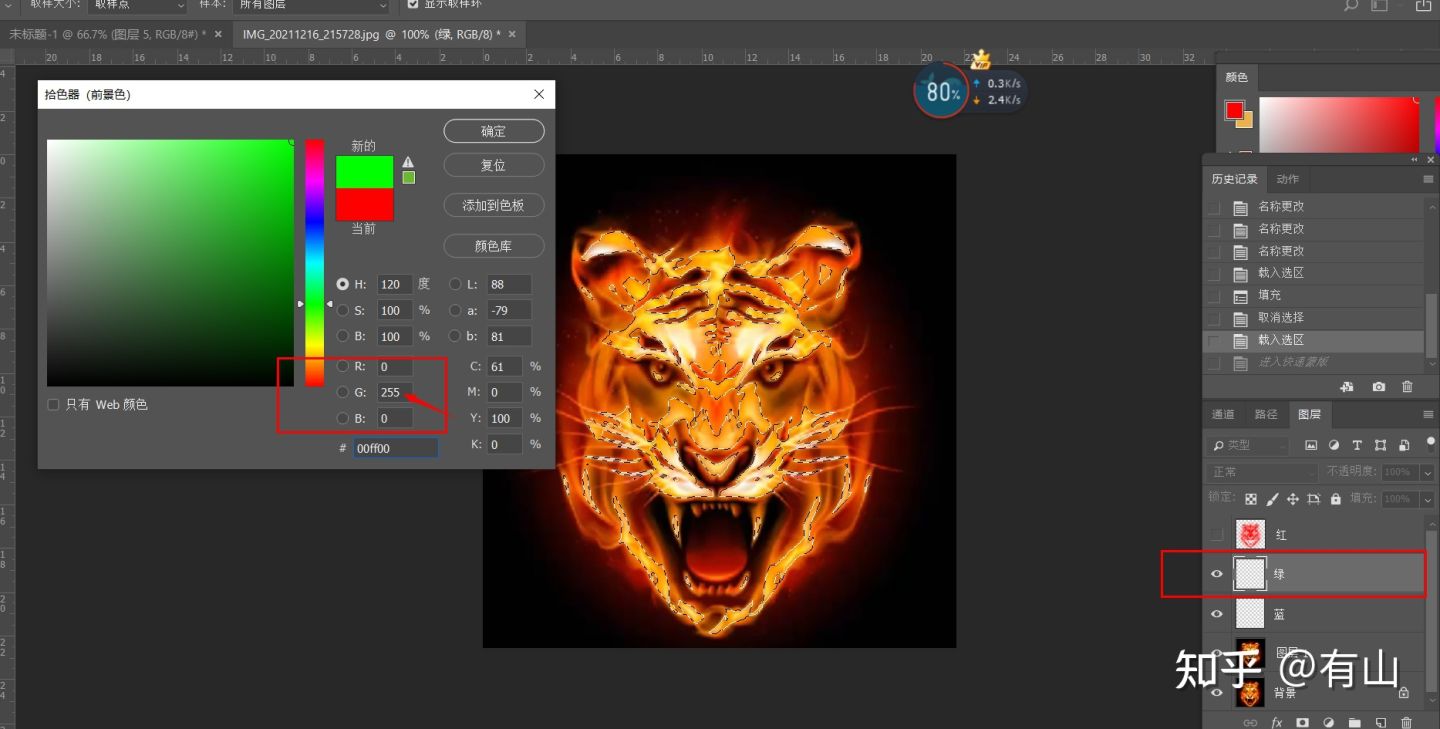Image resolution: width=1440 pixels, height=729 pixels.
Task: Lock layer position with the move icon
Action: (1293, 498)
